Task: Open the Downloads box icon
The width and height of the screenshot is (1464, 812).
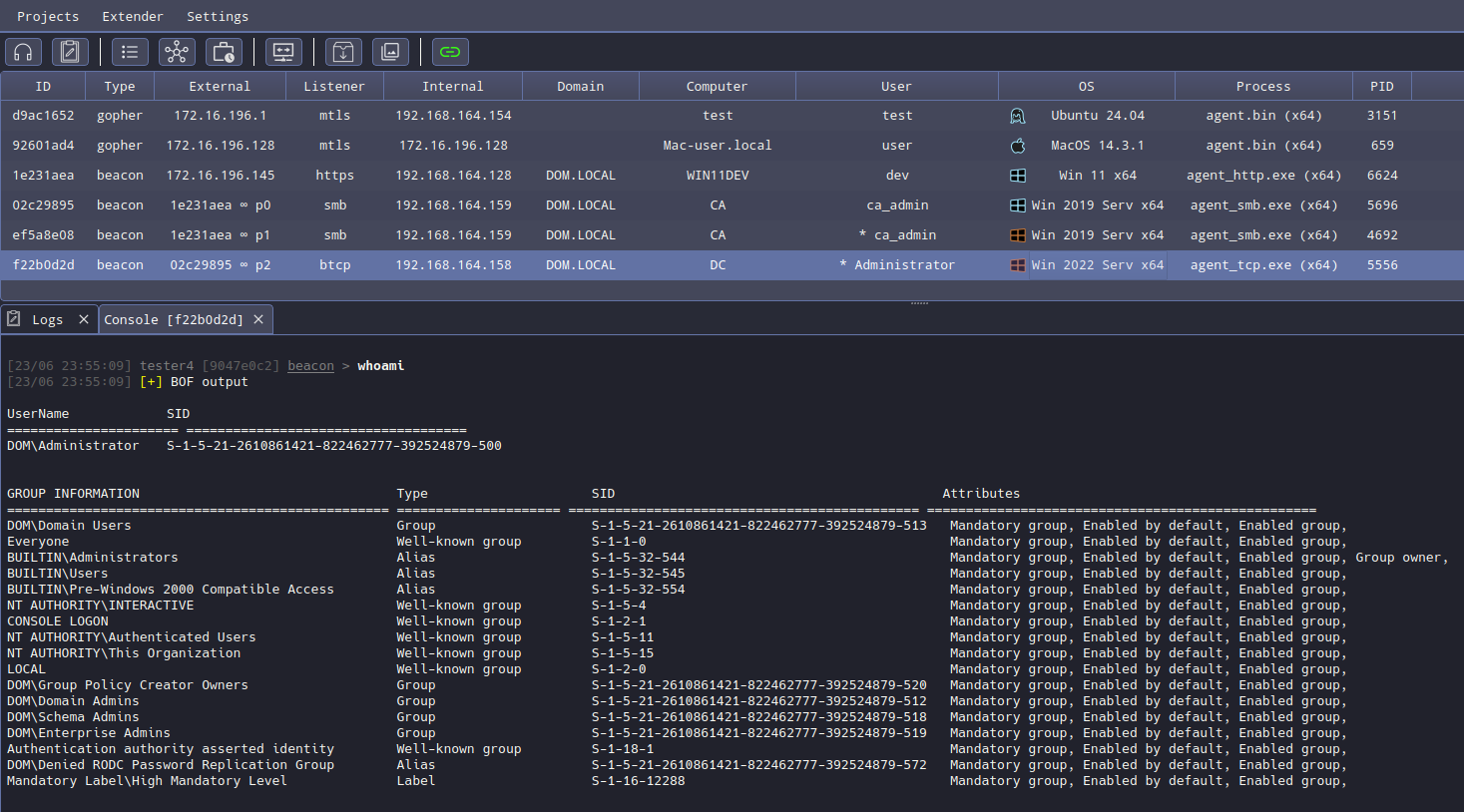Action: (343, 52)
